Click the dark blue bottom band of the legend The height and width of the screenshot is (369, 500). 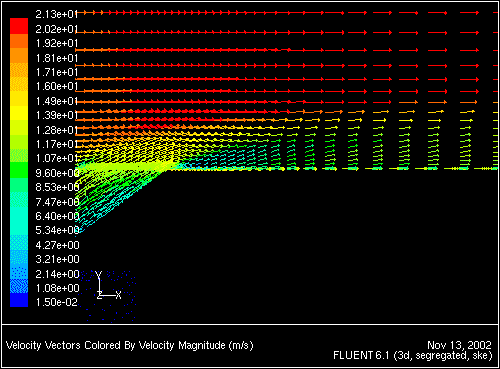(x=19, y=300)
